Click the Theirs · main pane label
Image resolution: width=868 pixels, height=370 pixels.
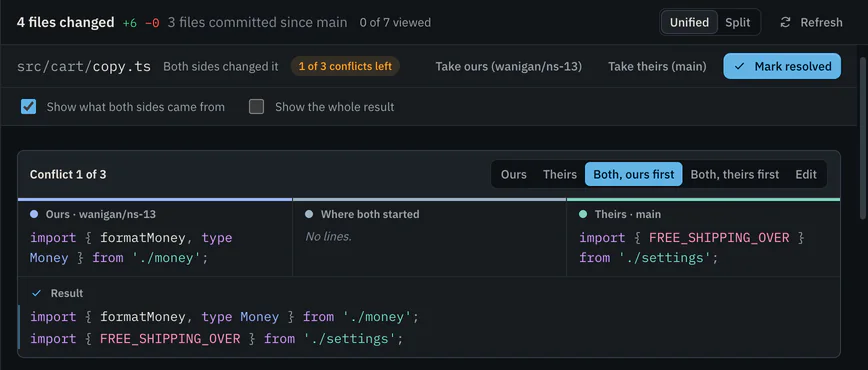(x=628, y=214)
